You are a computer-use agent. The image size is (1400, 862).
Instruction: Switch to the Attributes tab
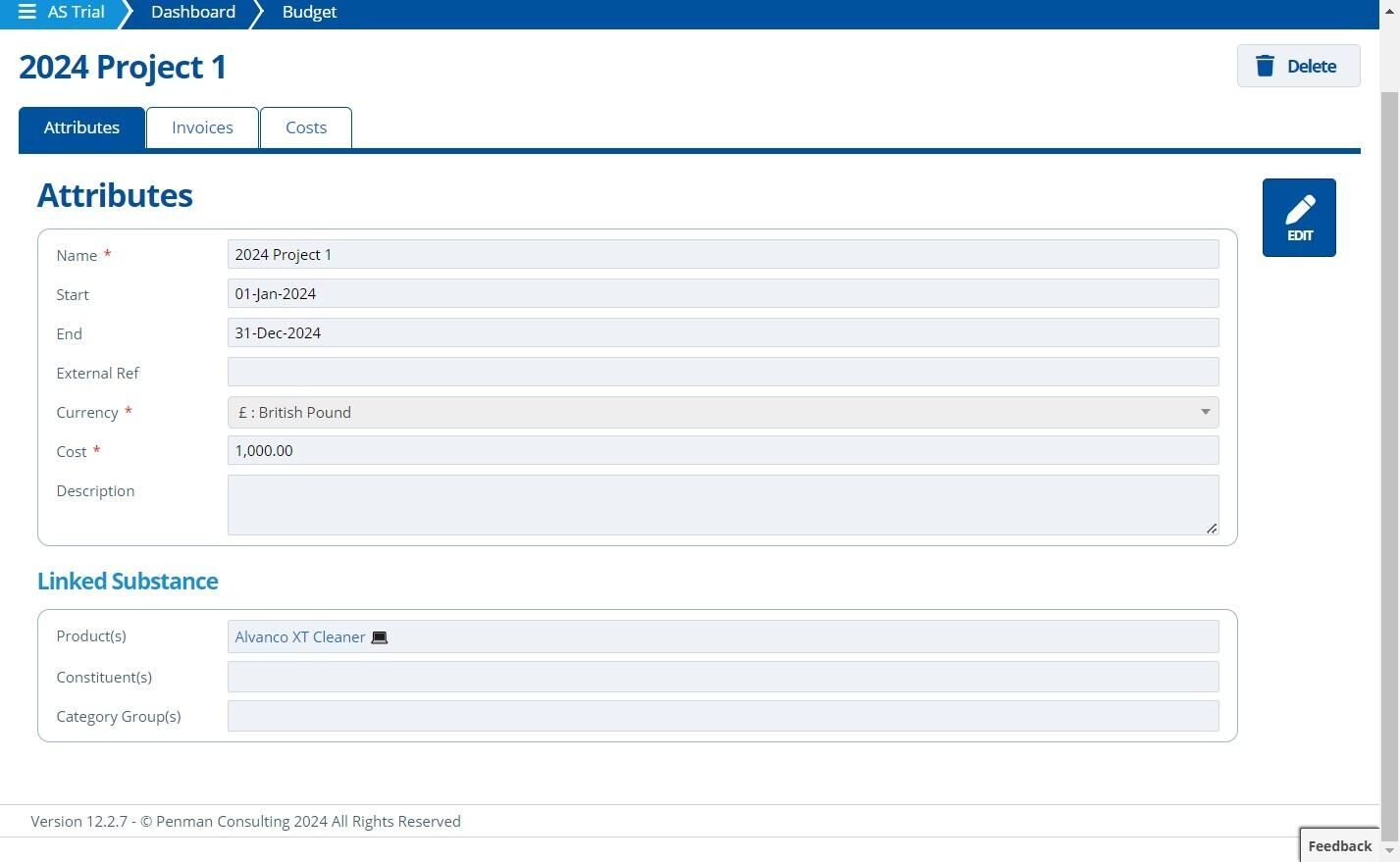[x=81, y=127]
